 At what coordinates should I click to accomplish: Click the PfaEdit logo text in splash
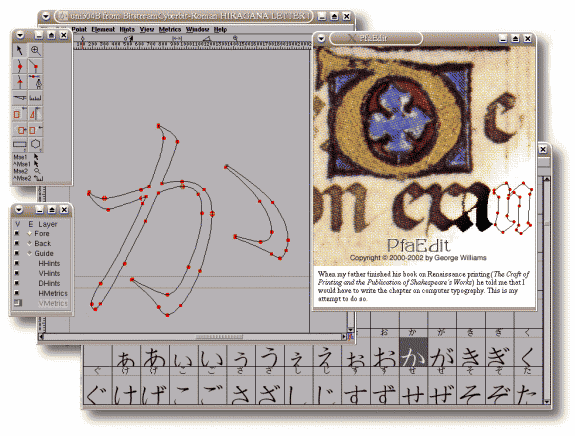418,245
